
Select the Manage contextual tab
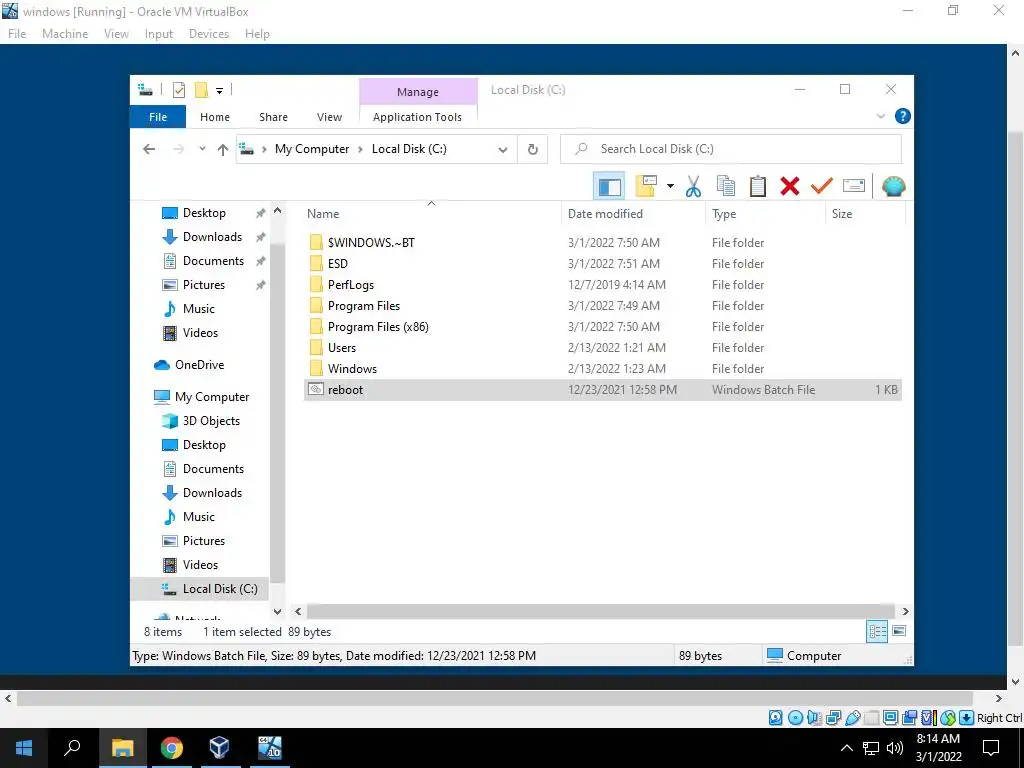(x=418, y=92)
